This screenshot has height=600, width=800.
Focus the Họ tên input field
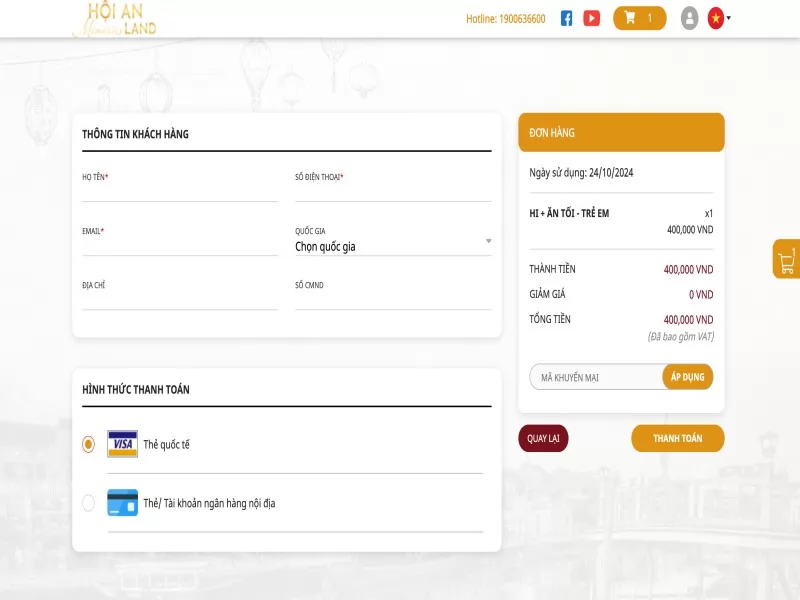pos(180,192)
